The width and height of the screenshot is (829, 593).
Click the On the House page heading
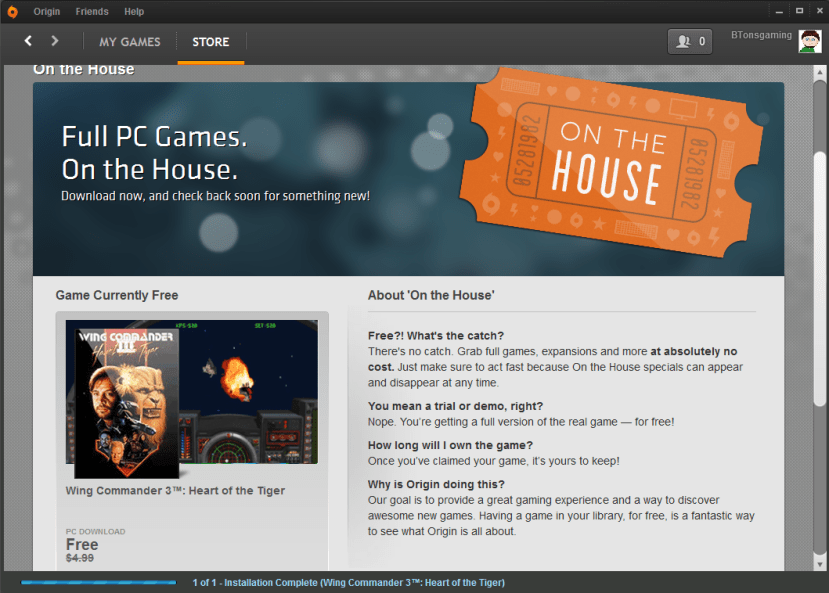click(x=83, y=68)
